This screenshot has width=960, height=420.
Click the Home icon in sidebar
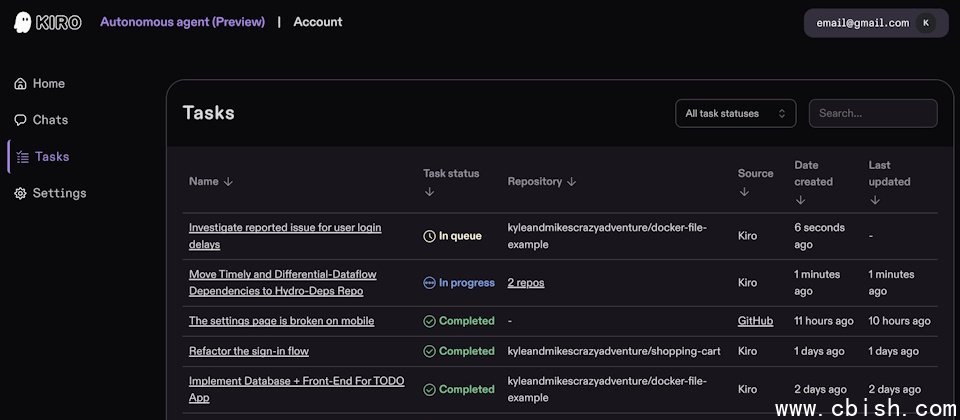click(x=20, y=84)
